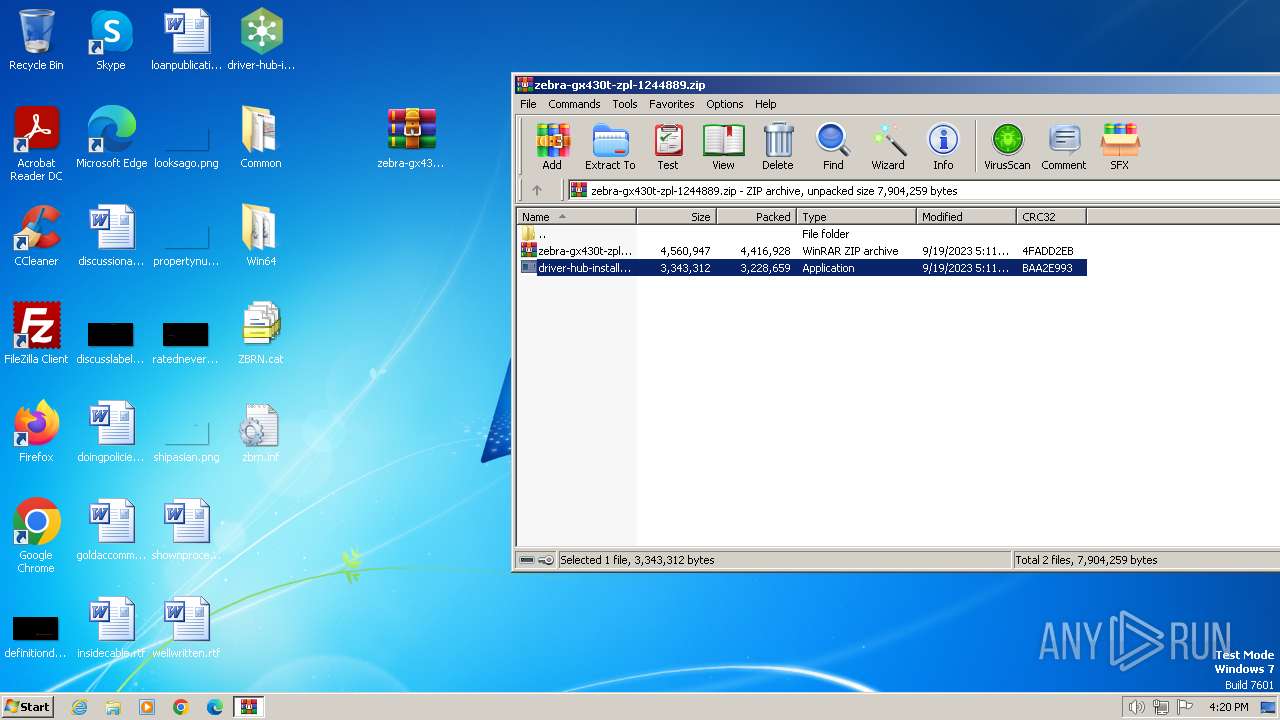Sort by the Type column header
1280x720 pixels.
point(857,216)
